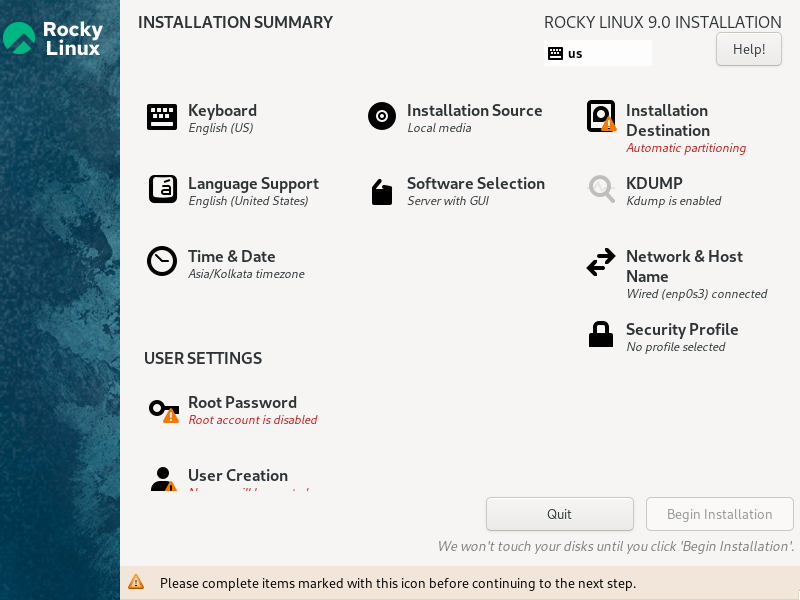Viewport: 800px width, 600px height.
Task: Click the Quit button
Action: point(559,514)
